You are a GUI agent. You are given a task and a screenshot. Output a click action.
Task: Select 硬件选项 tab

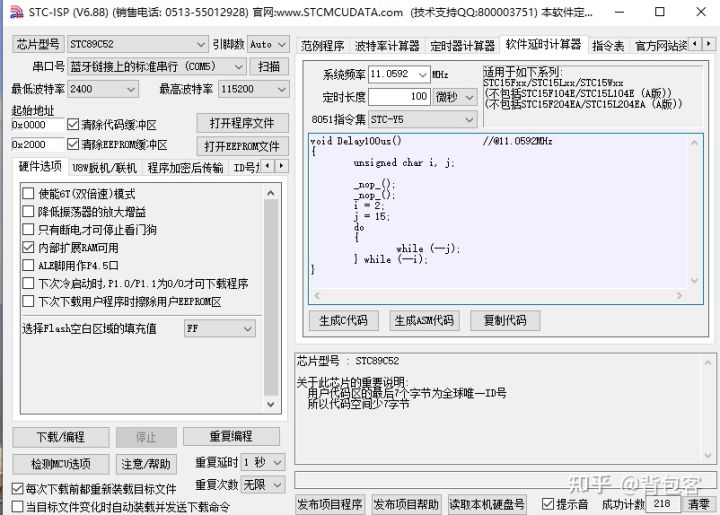click(40, 166)
